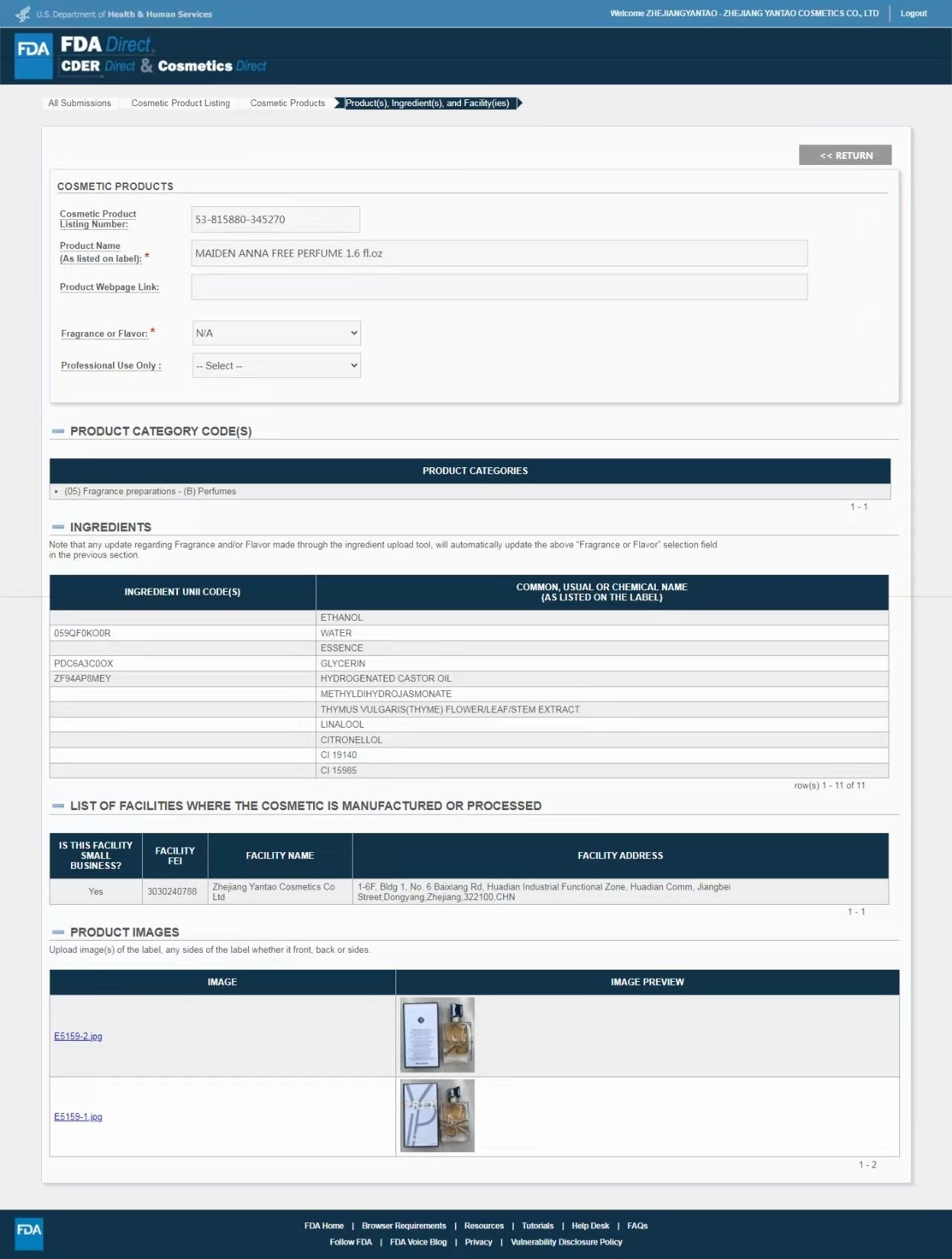Go to All Submissions breadcrumb

click(79, 103)
